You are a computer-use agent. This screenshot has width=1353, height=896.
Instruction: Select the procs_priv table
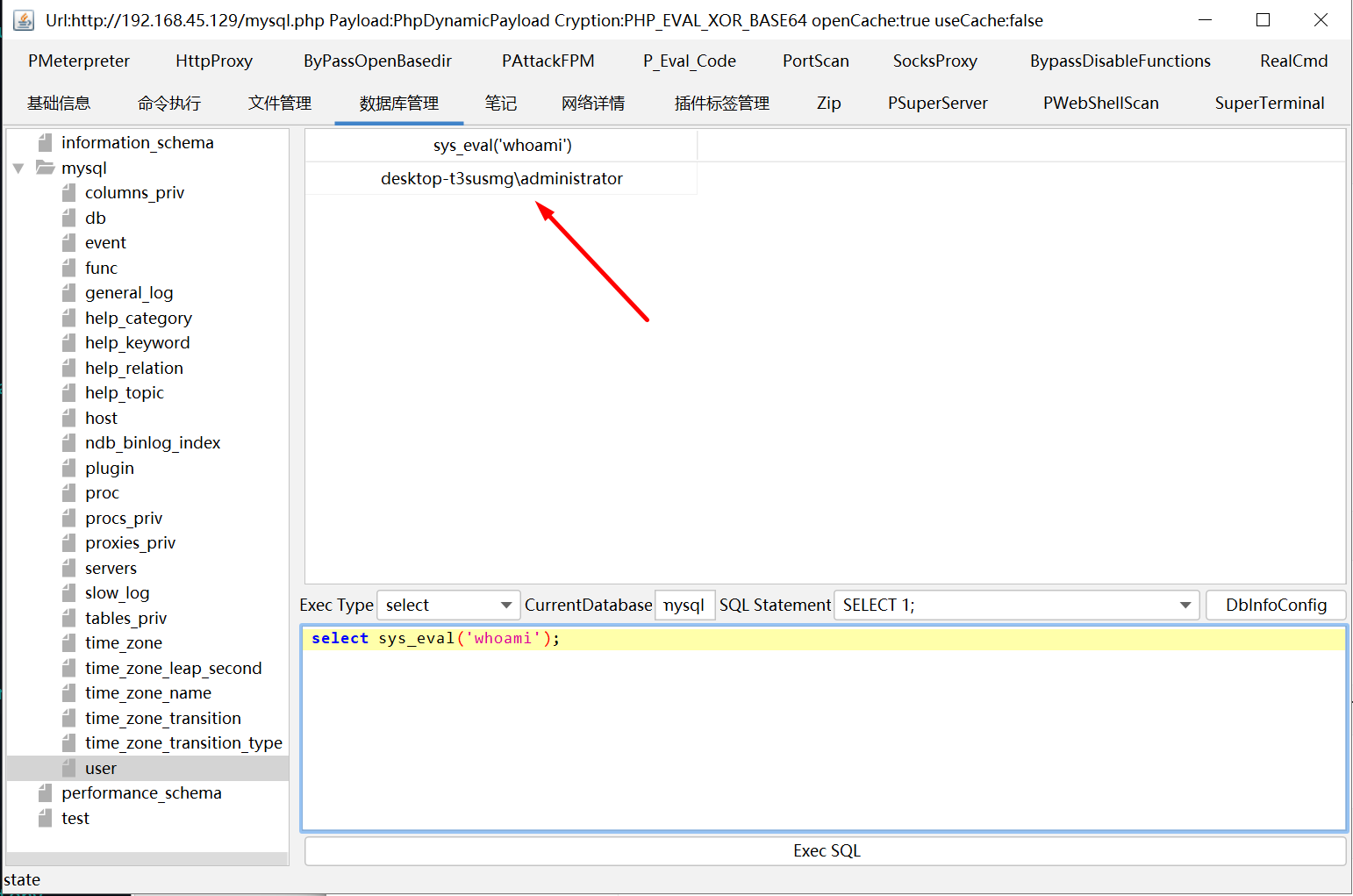point(124,518)
